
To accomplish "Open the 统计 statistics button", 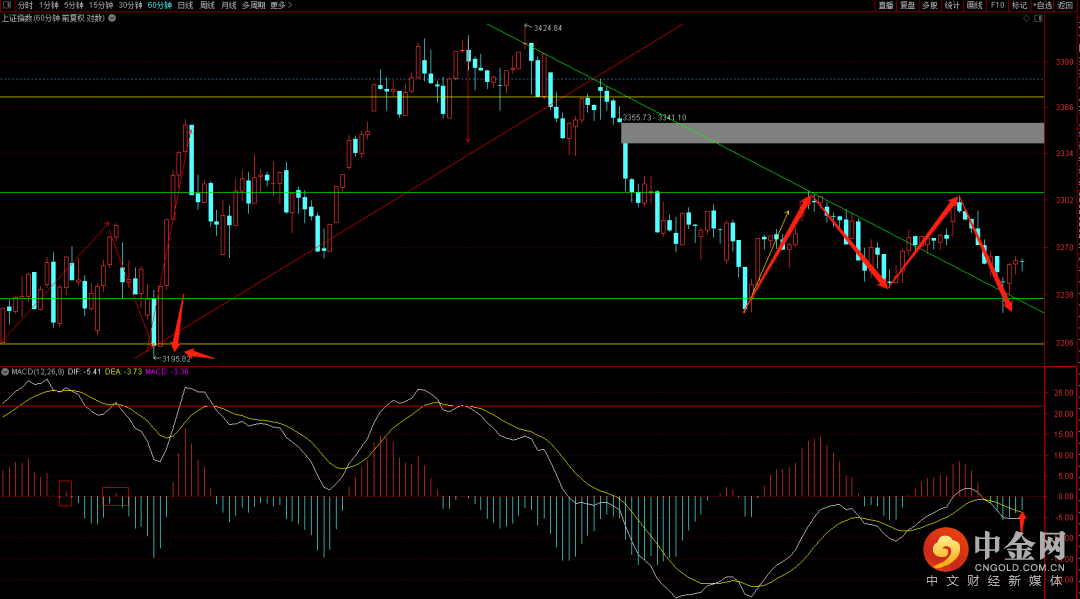I will pyautogui.click(x=952, y=5).
